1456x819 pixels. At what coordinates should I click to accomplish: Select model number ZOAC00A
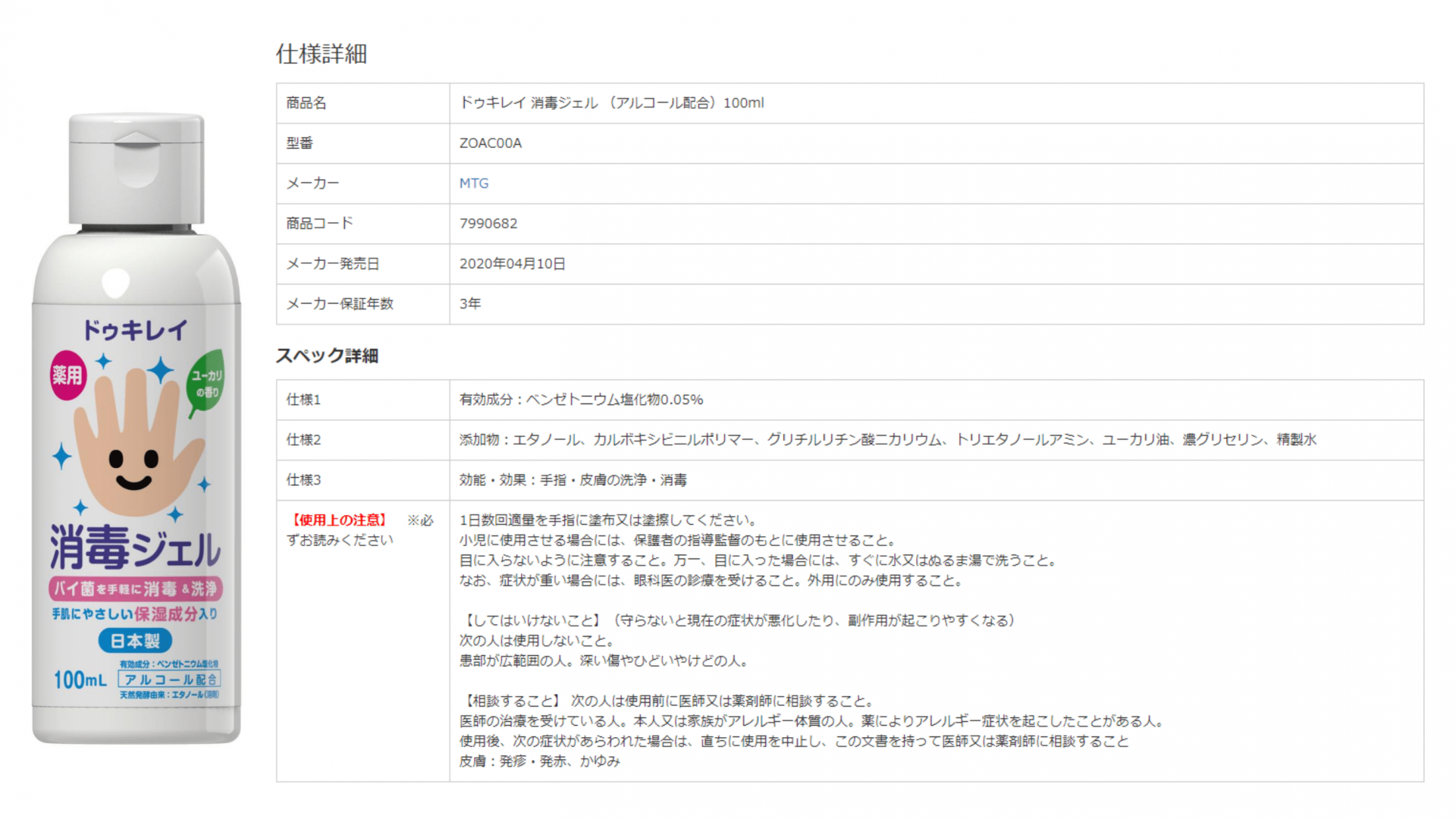click(491, 143)
